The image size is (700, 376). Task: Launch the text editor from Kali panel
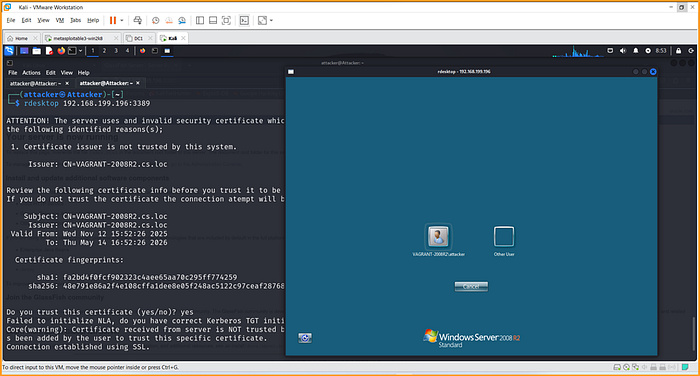tap(49, 51)
